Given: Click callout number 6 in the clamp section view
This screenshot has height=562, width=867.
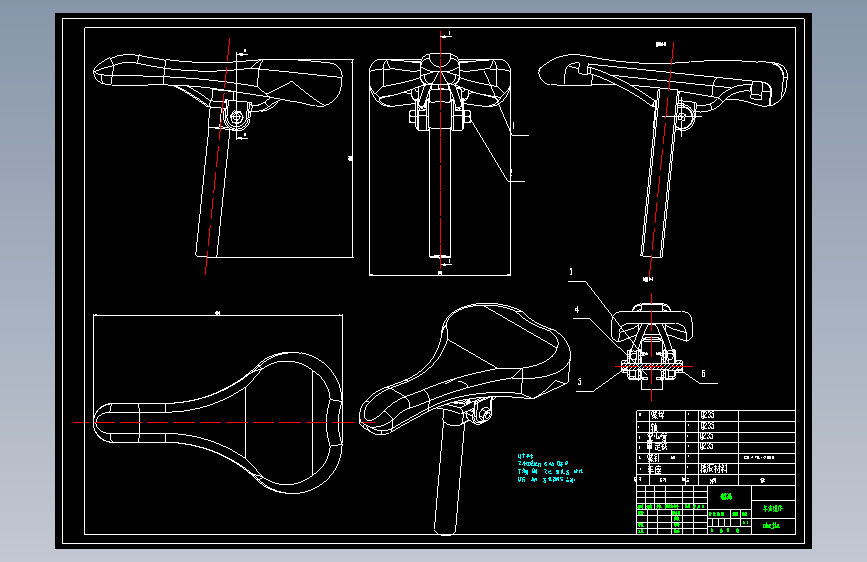Looking at the screenshot, I should [x=703, y=374].
